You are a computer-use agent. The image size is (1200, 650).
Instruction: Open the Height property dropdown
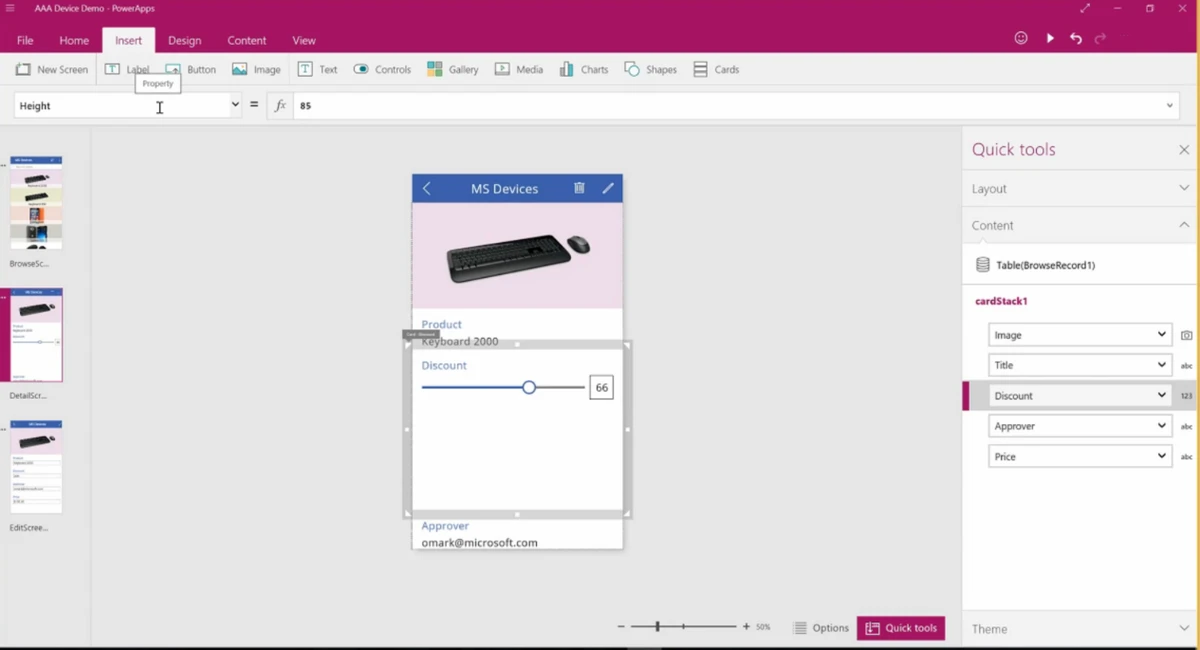[x=235, y=104]
